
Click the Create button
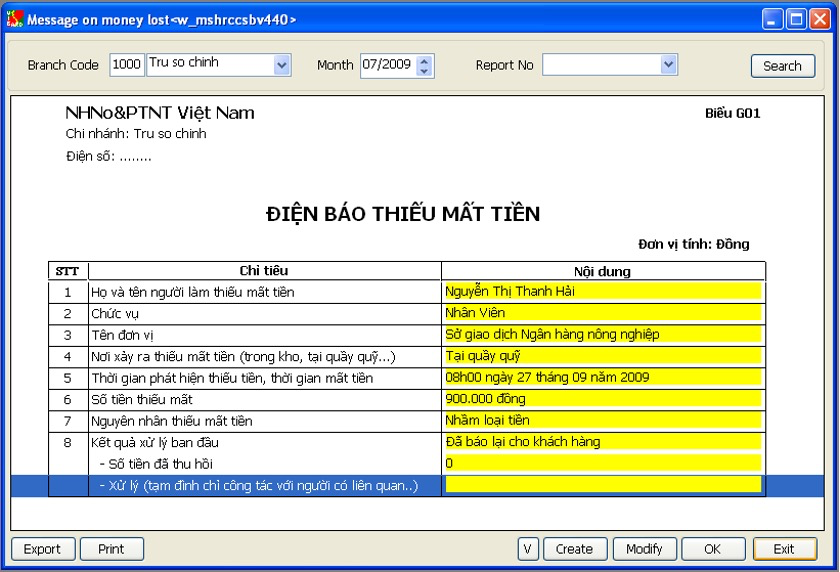(x=575, y=549)
